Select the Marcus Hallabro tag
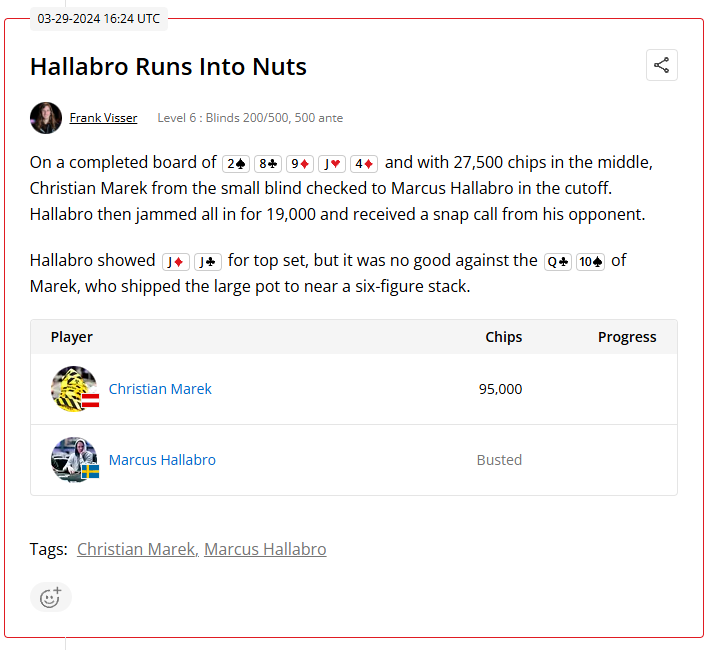Screen dimensions: 712x650 click(265, 549)
